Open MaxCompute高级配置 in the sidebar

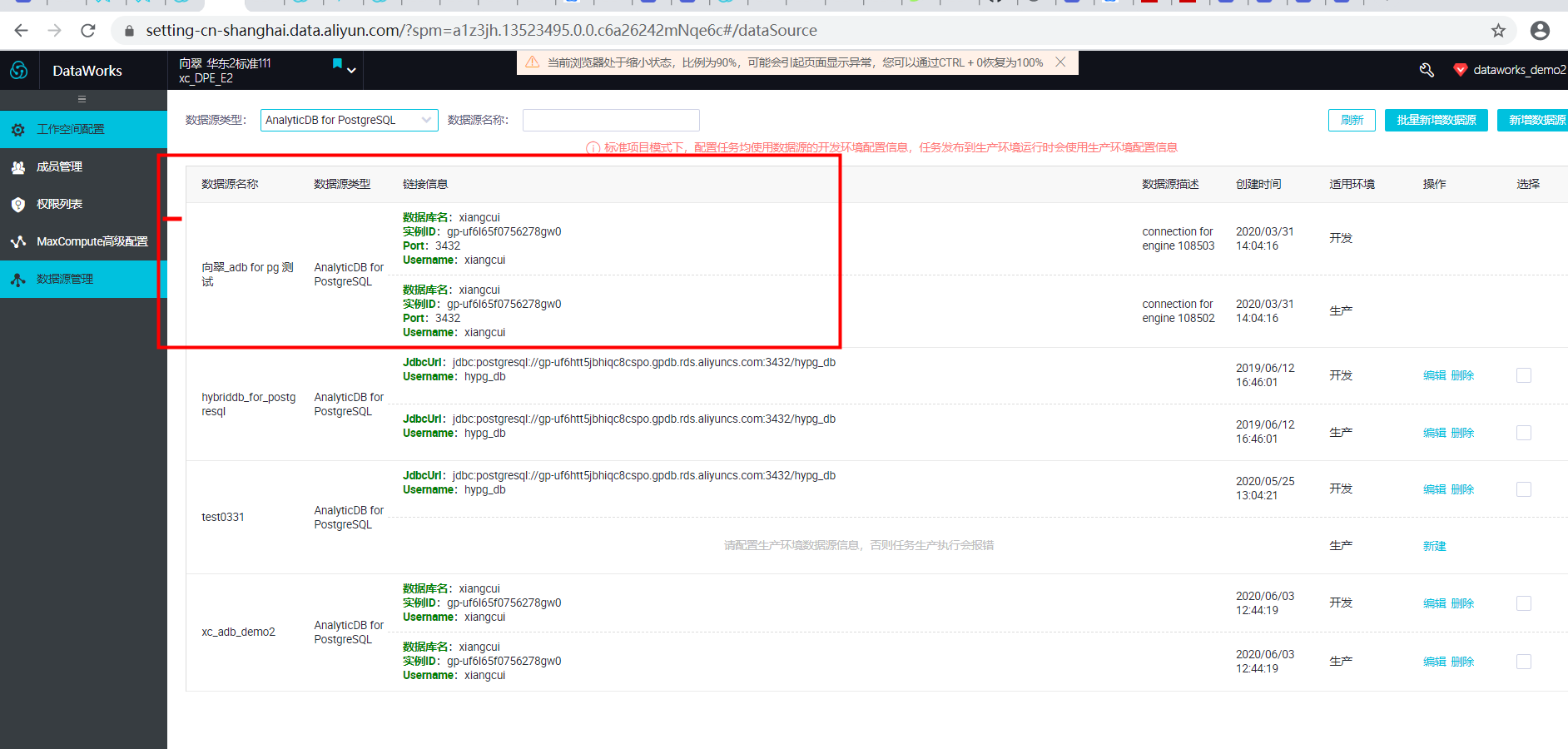point(83,242)
